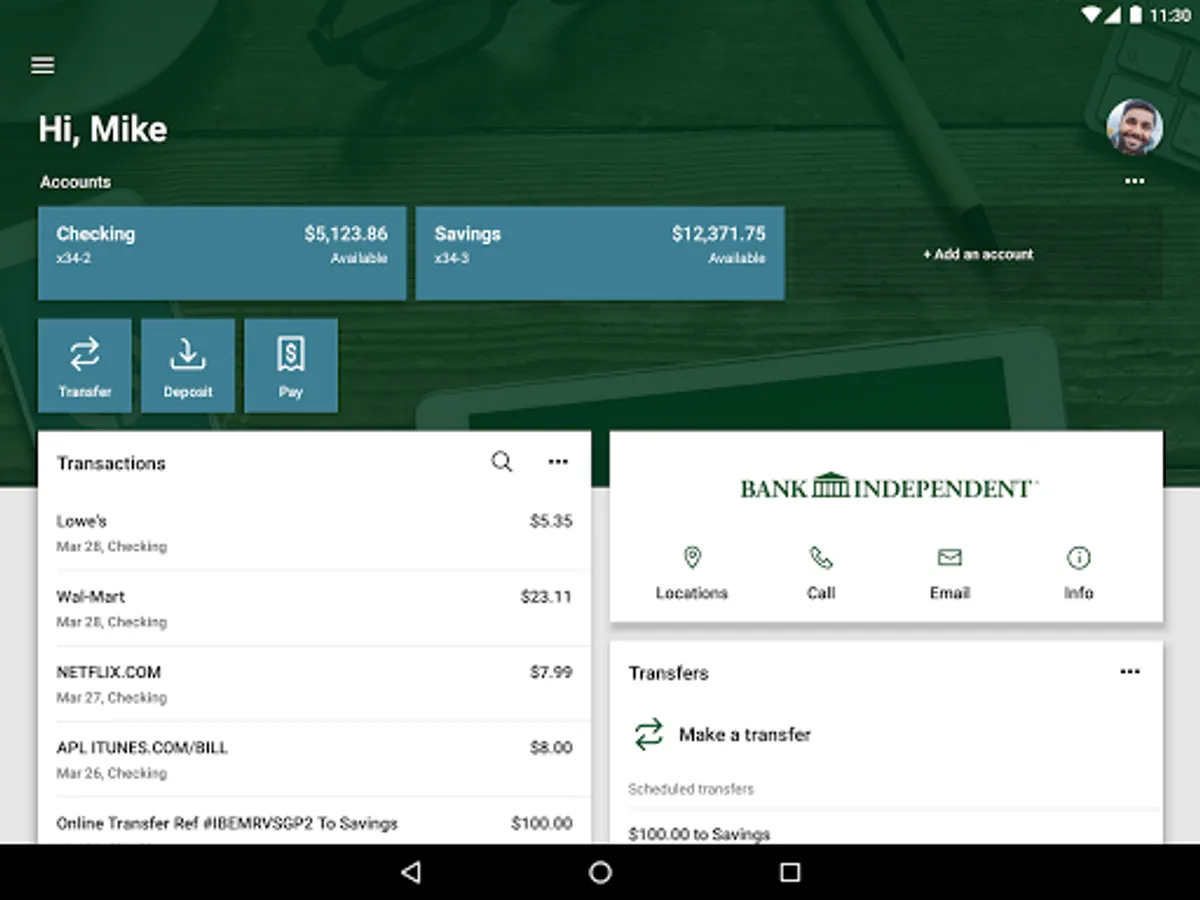Open the Savings account card
The image size is (1200, 900).
600,253
